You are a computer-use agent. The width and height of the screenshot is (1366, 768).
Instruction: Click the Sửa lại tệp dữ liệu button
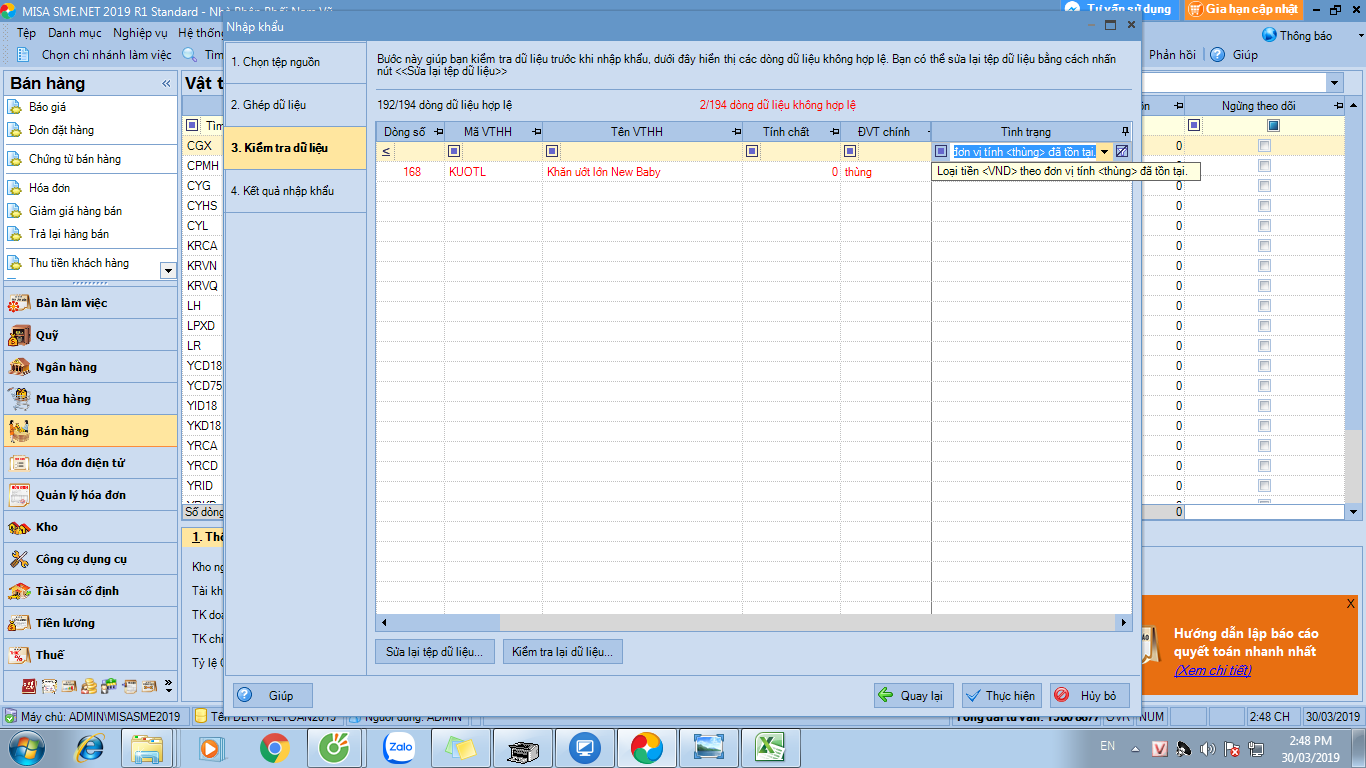[435, 652]
